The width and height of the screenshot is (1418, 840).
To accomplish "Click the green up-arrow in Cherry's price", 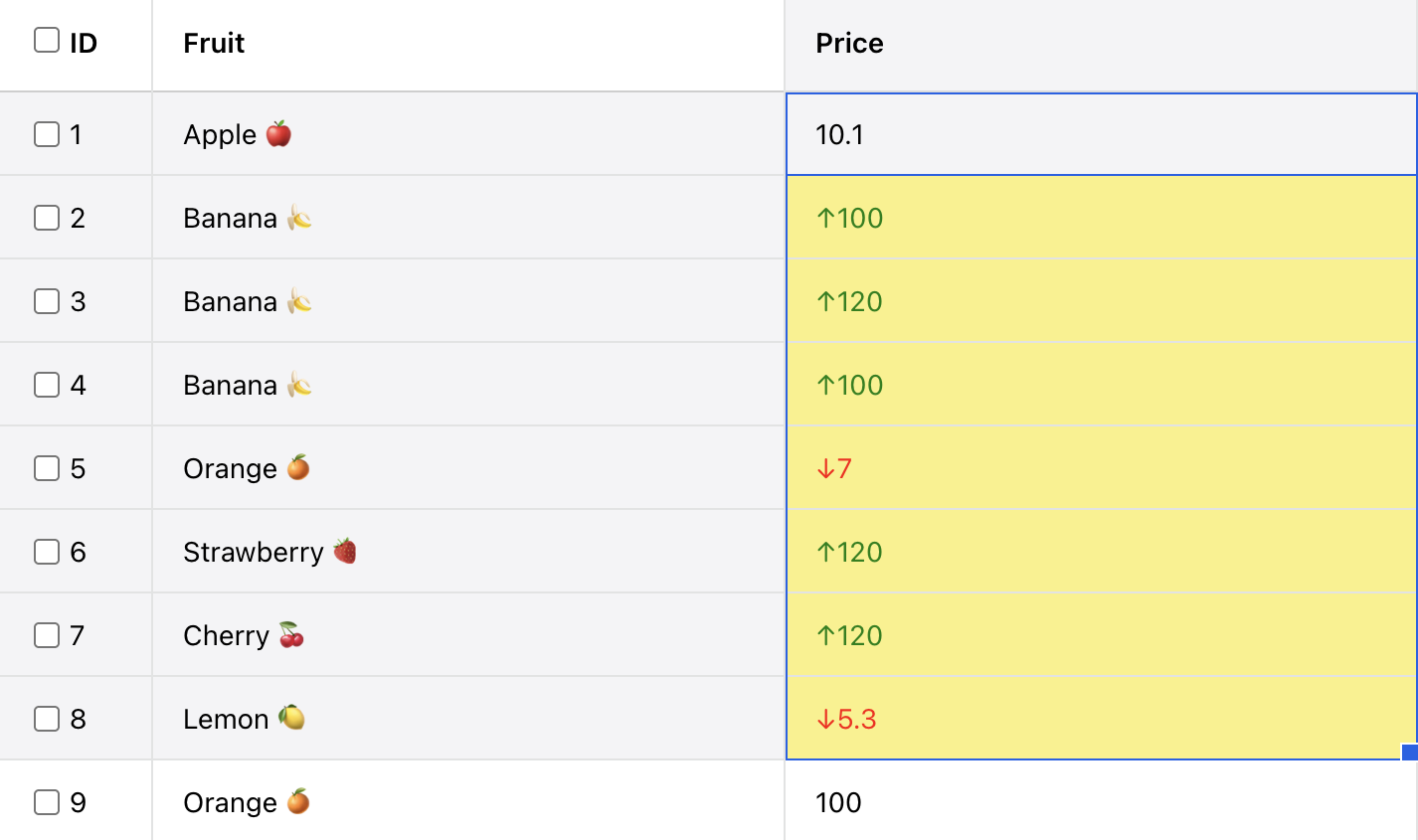I will coord(825,635).
